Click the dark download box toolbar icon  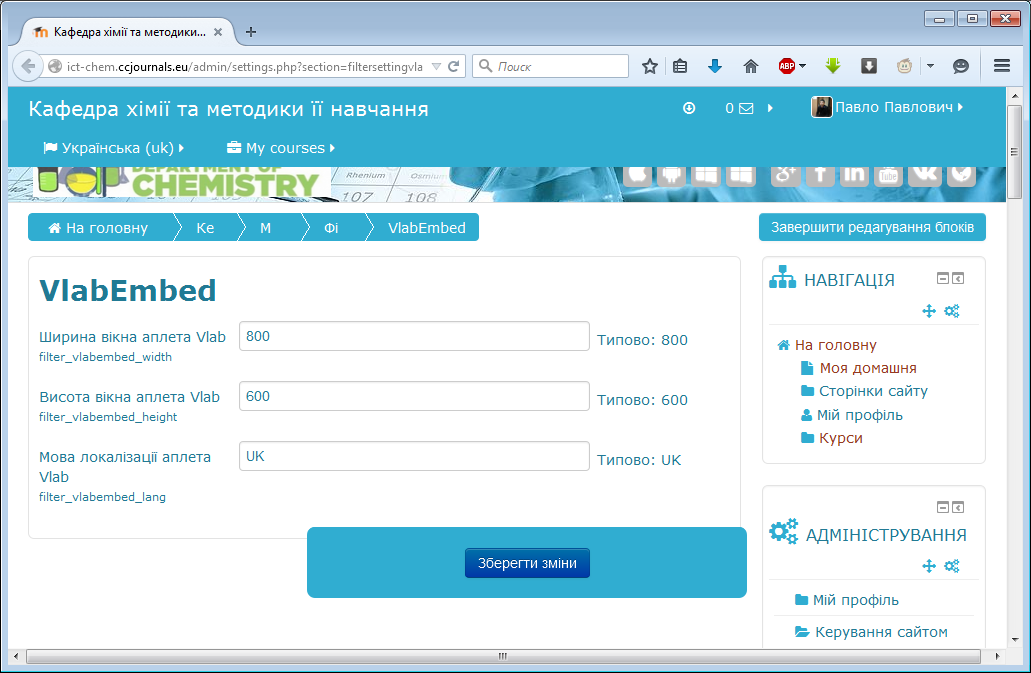coord(869,66)
